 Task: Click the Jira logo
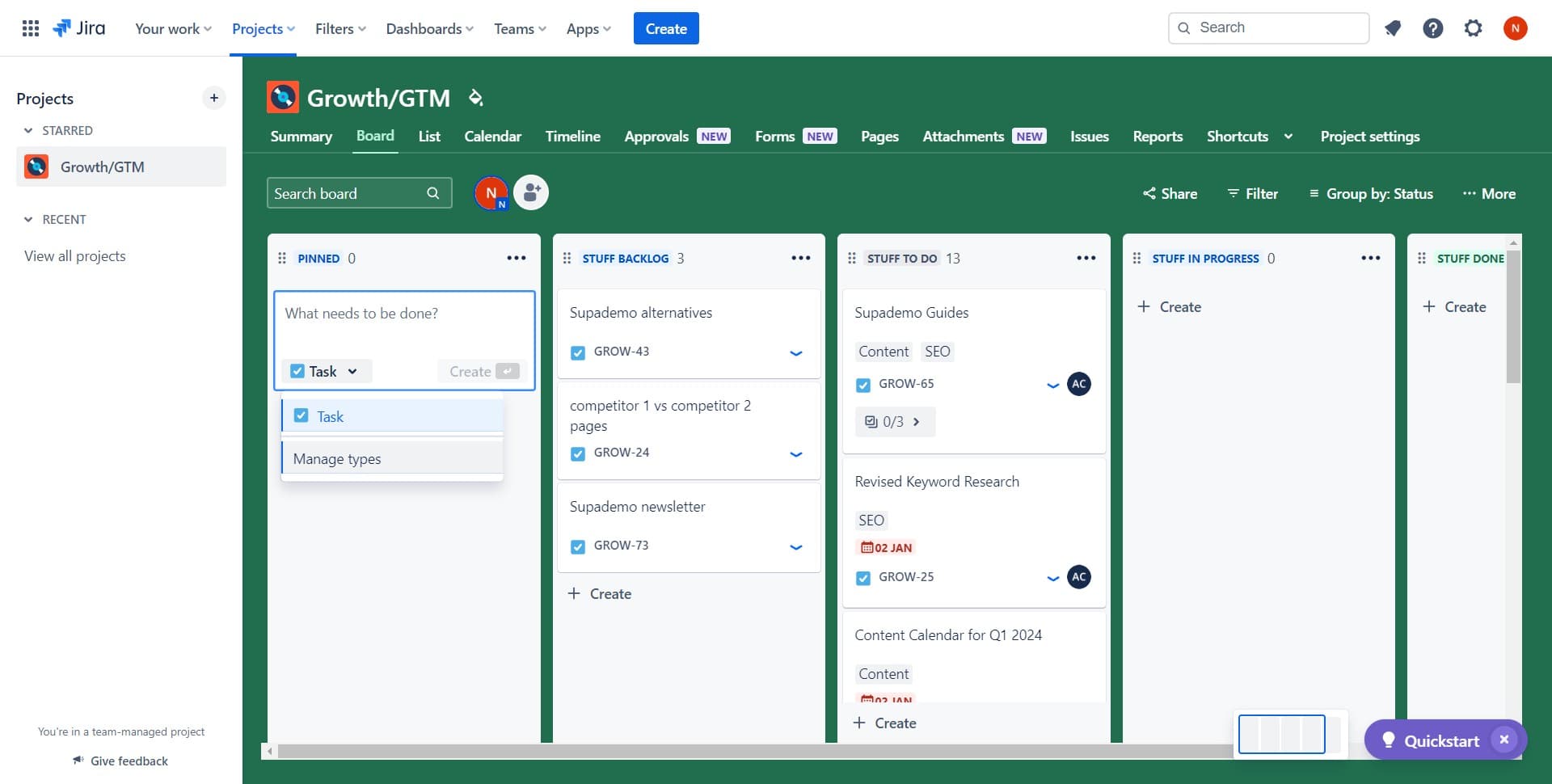click(79, 27)
